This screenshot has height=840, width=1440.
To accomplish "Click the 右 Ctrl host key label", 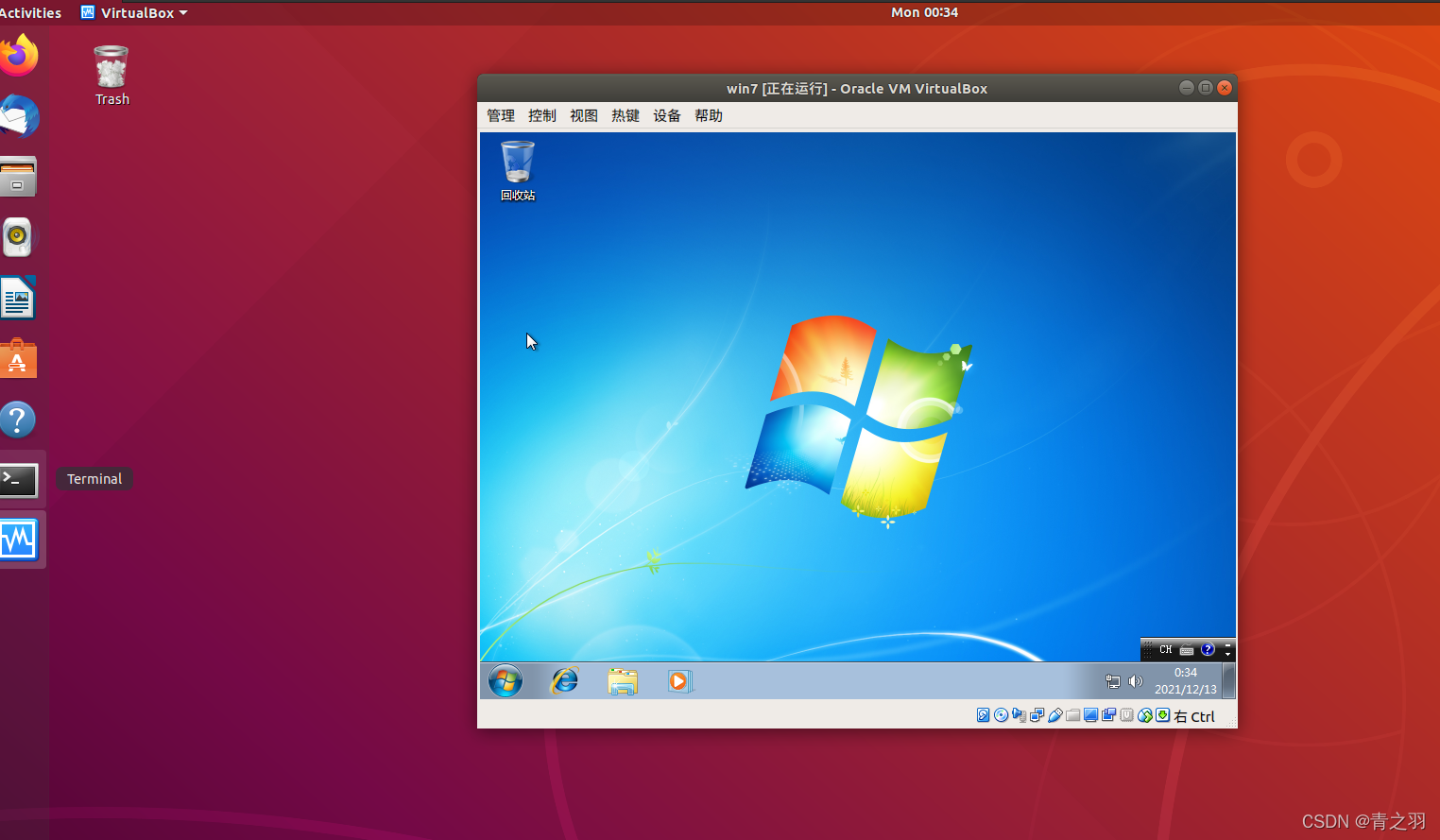I will click(x=1194, y=716).
